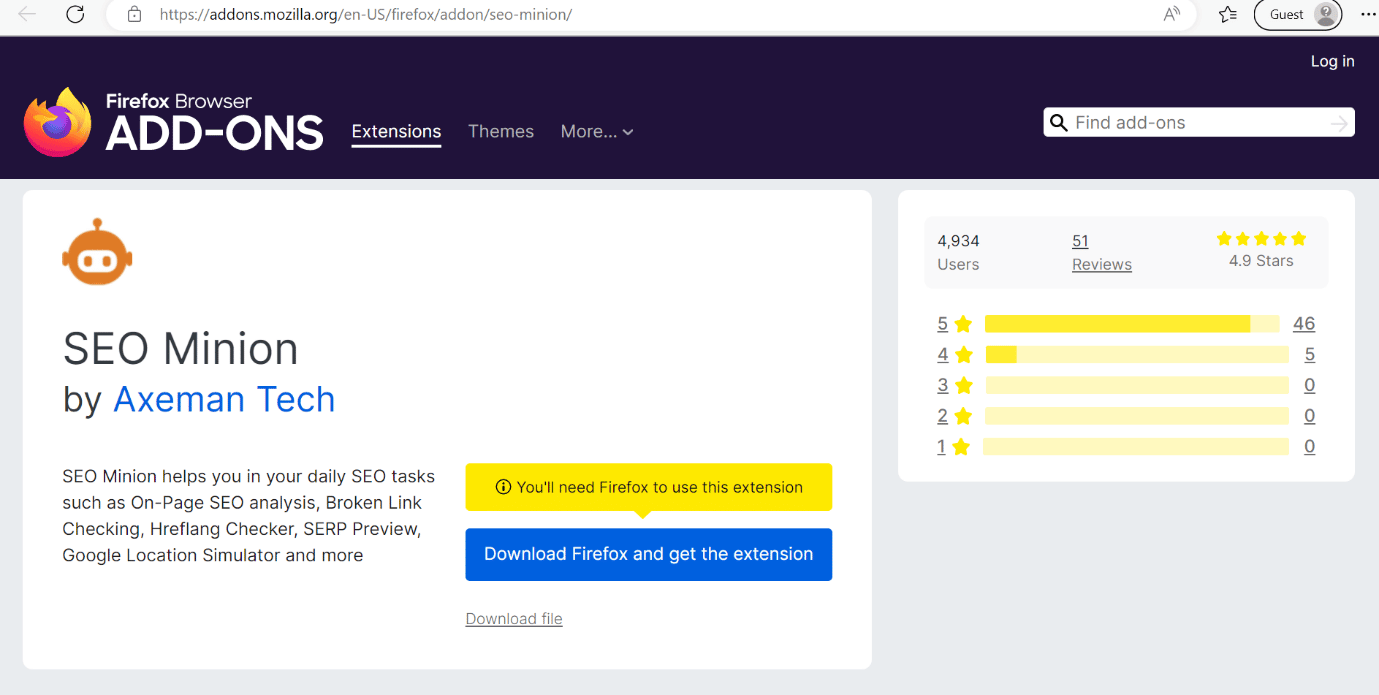This screenshot has width=1379, height=695.
Task: Click the 4,934 Users text
Action: (x=958, y=252)
